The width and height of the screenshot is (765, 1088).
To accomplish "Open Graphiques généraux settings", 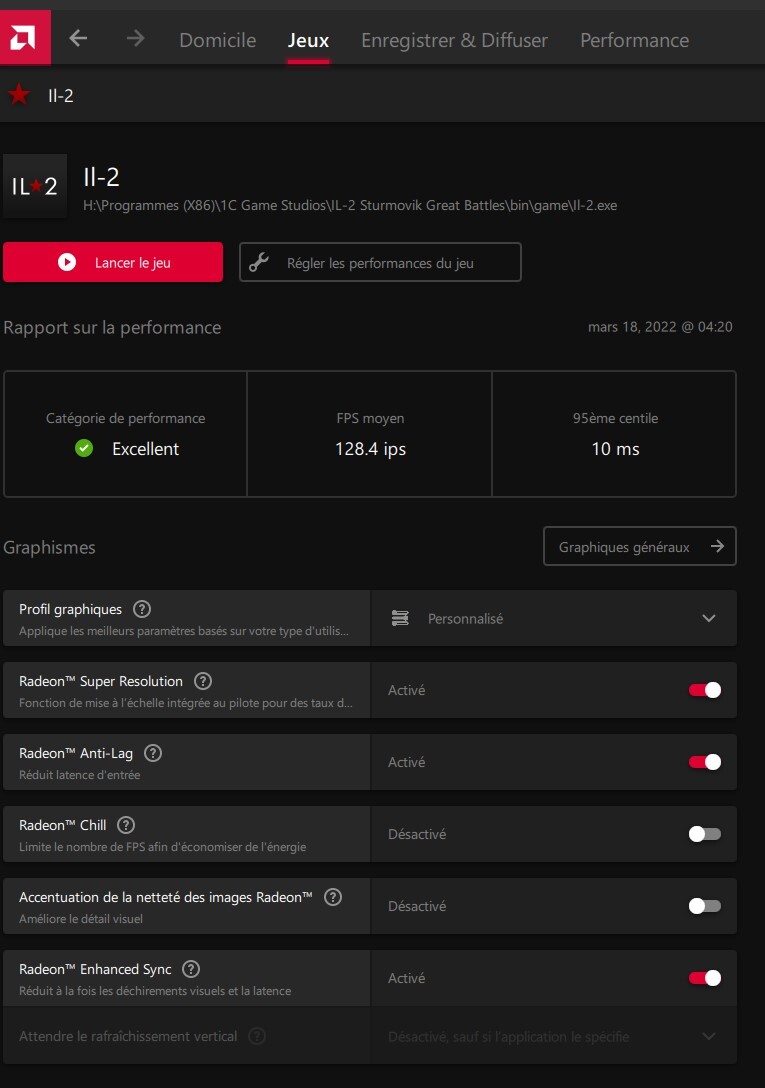I will [639, 547].
